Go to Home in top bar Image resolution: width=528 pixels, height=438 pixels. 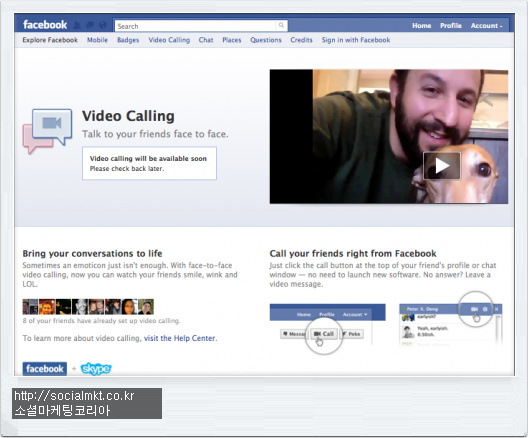[422, 26]
